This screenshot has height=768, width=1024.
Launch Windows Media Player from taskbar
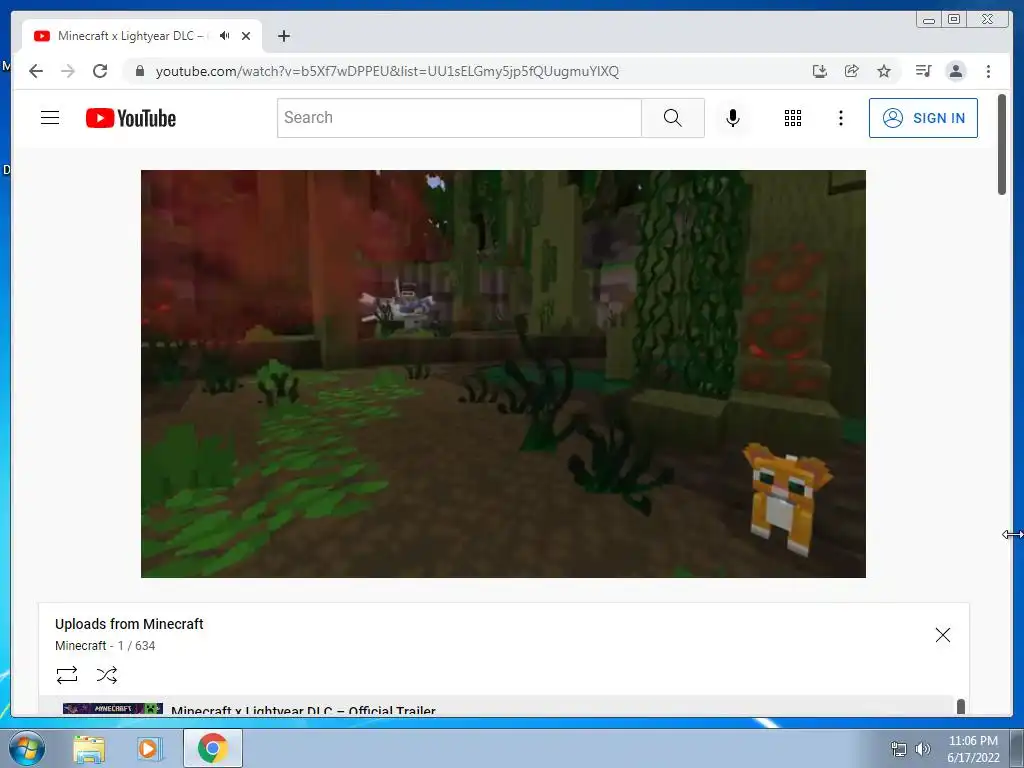point(148,748)
